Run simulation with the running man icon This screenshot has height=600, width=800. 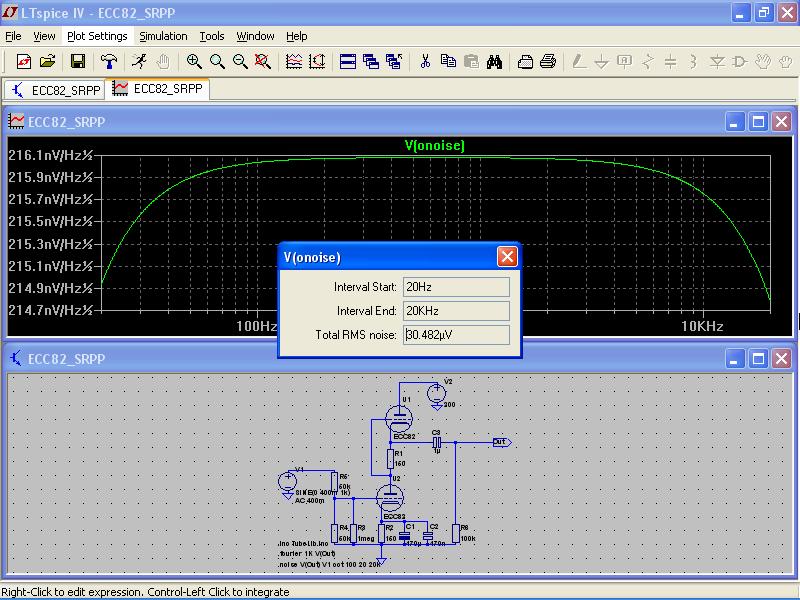coord(139,62)
